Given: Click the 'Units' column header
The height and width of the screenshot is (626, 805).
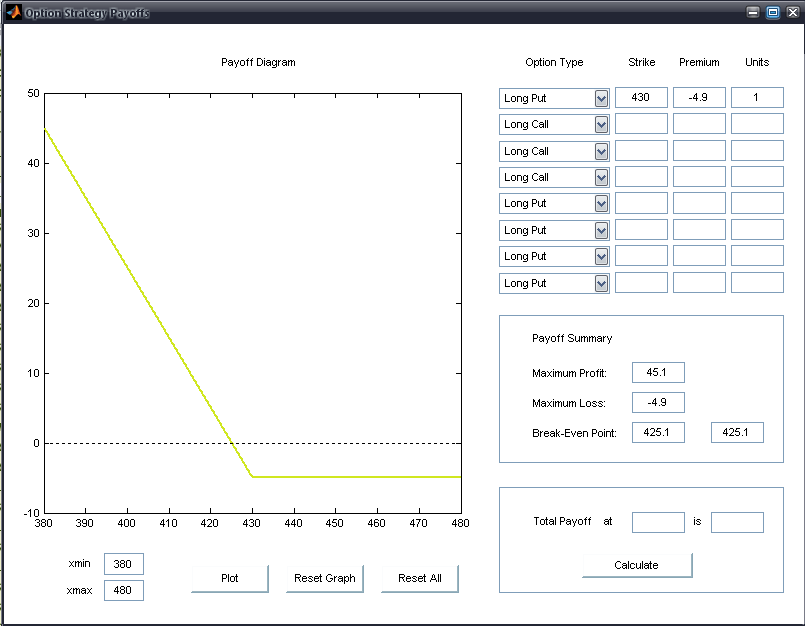Looking at the screenshot, I should pos(757,62).
